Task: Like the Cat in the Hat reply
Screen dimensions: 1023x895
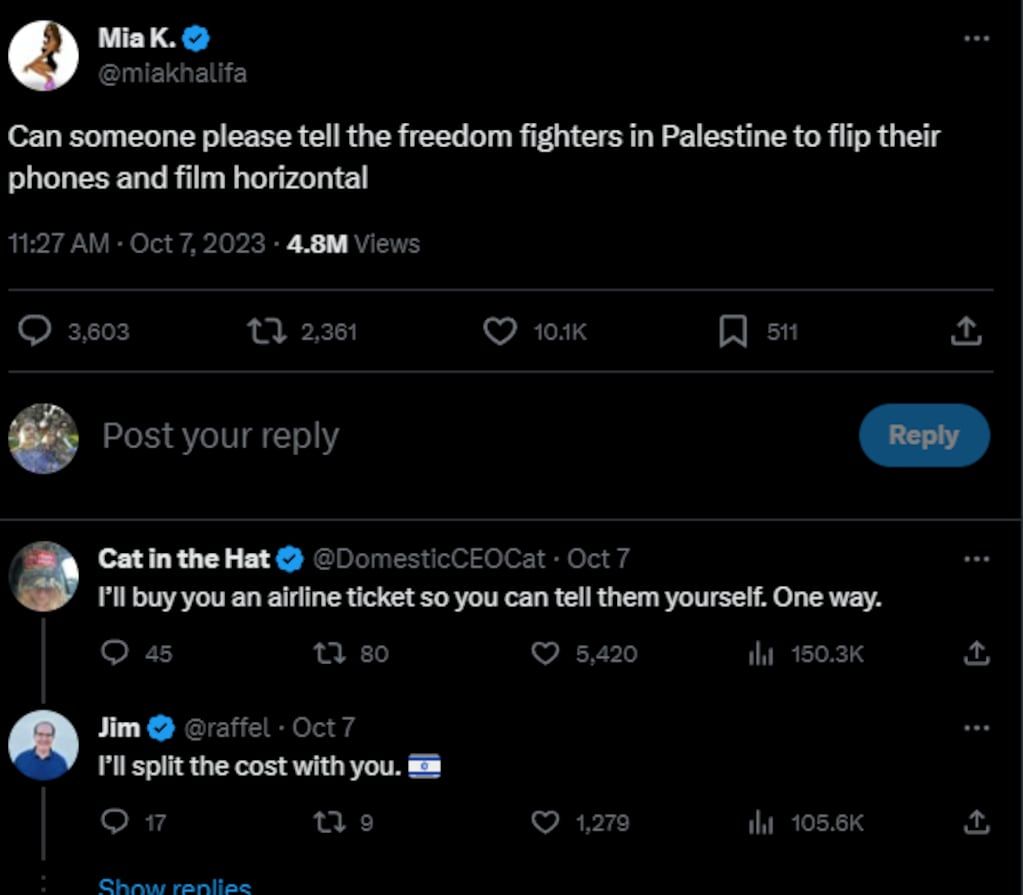Action: pyautogui.click(x=544, y=654)
